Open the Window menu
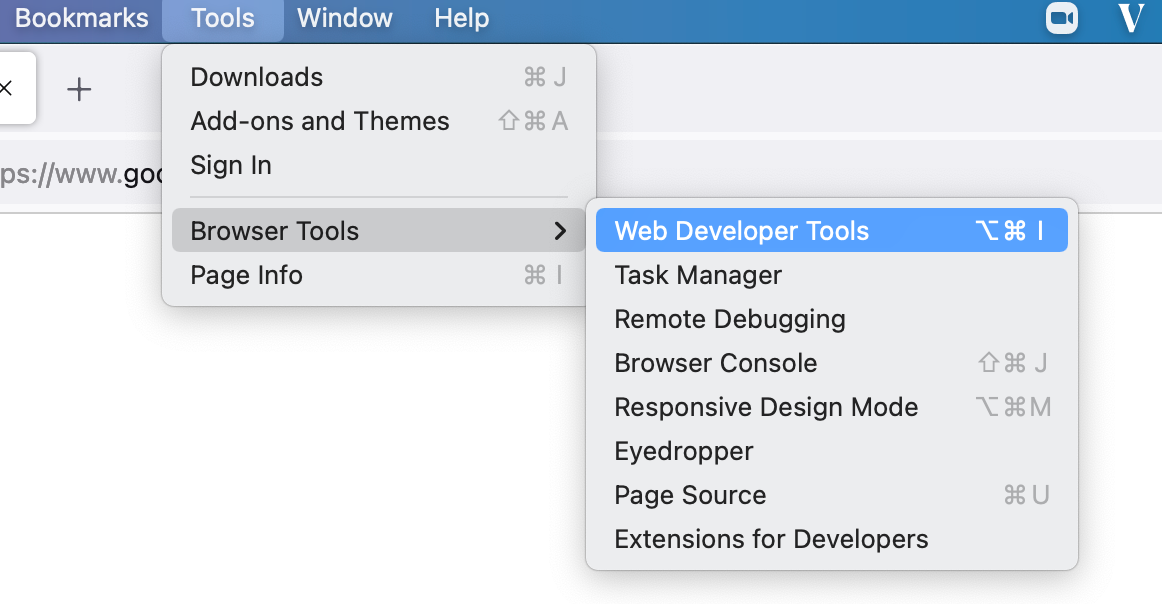This screenshot has height=604, width=1162. (x=344, y=18)
